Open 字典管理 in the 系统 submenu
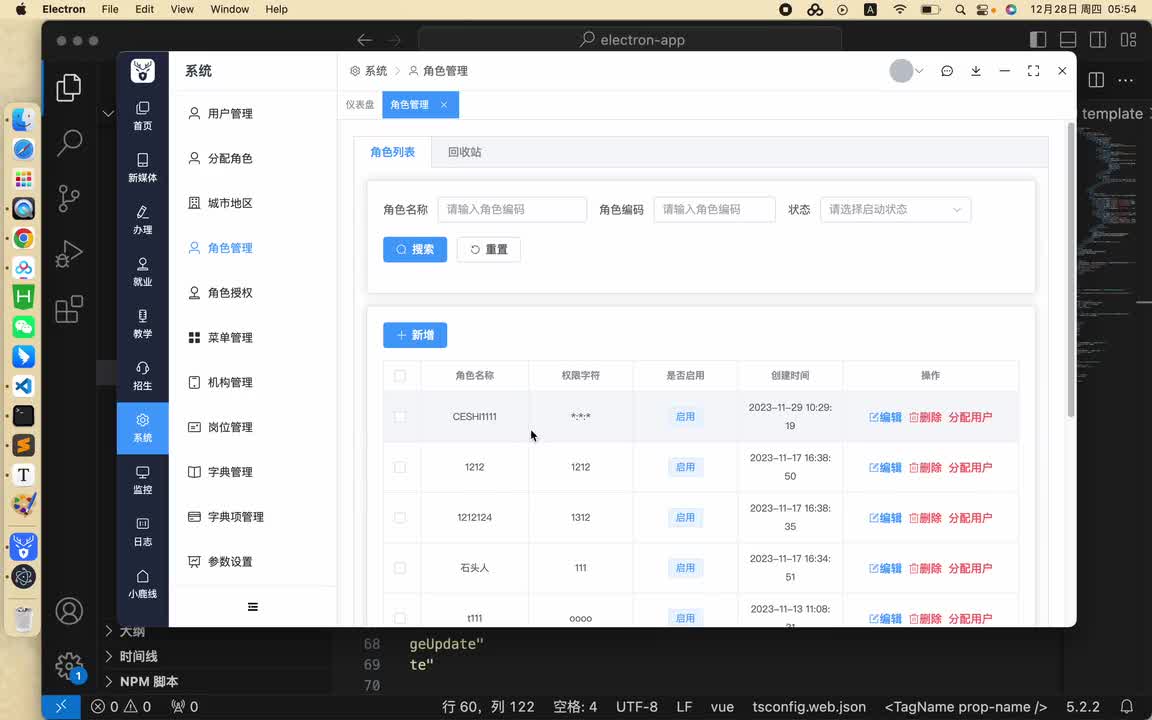Image resolution: width=1152 pixels, height=720 pixels. (x=220, y=472)
